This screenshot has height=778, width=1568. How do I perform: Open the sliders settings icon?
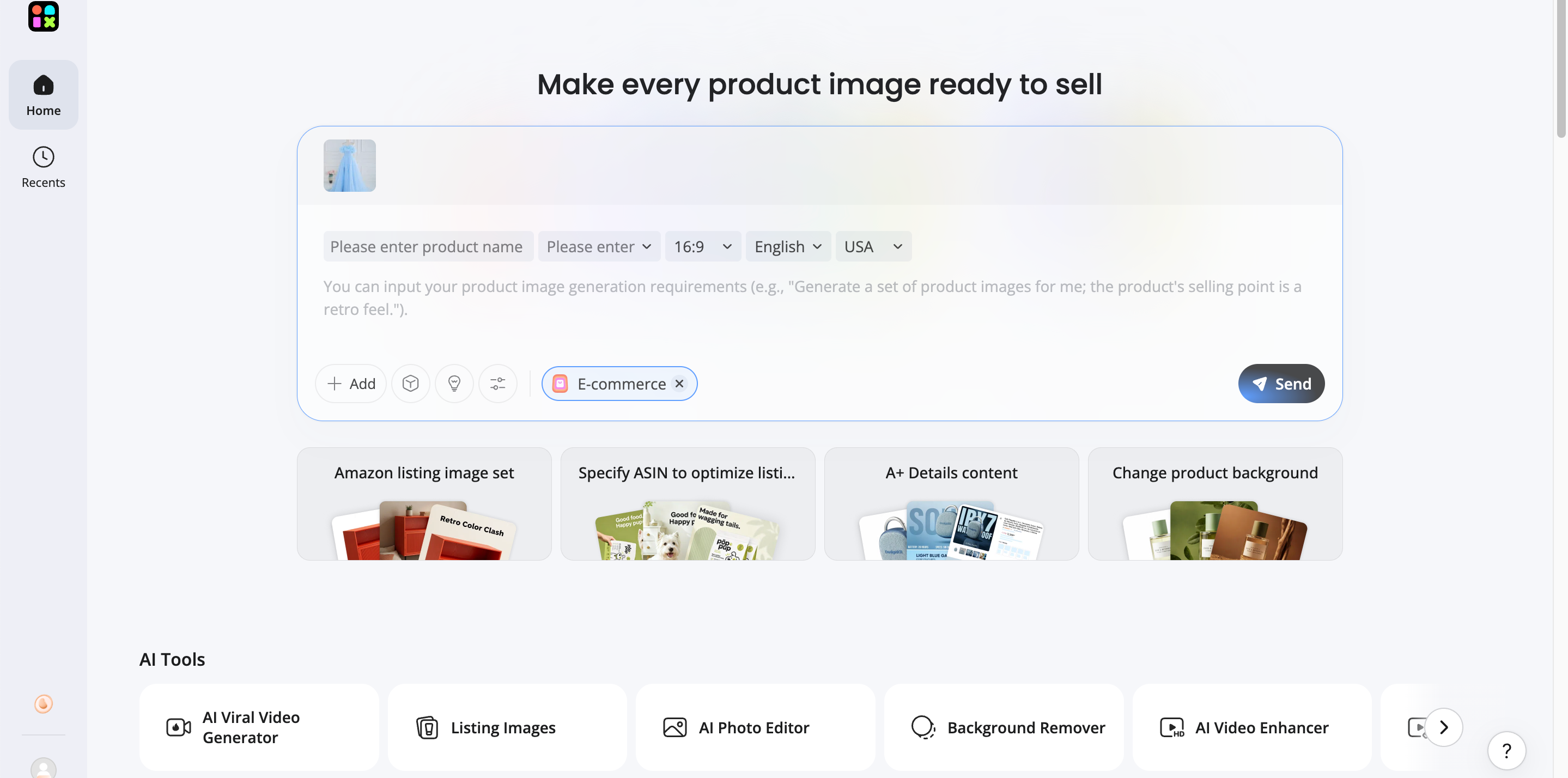[x=497, y=384]
